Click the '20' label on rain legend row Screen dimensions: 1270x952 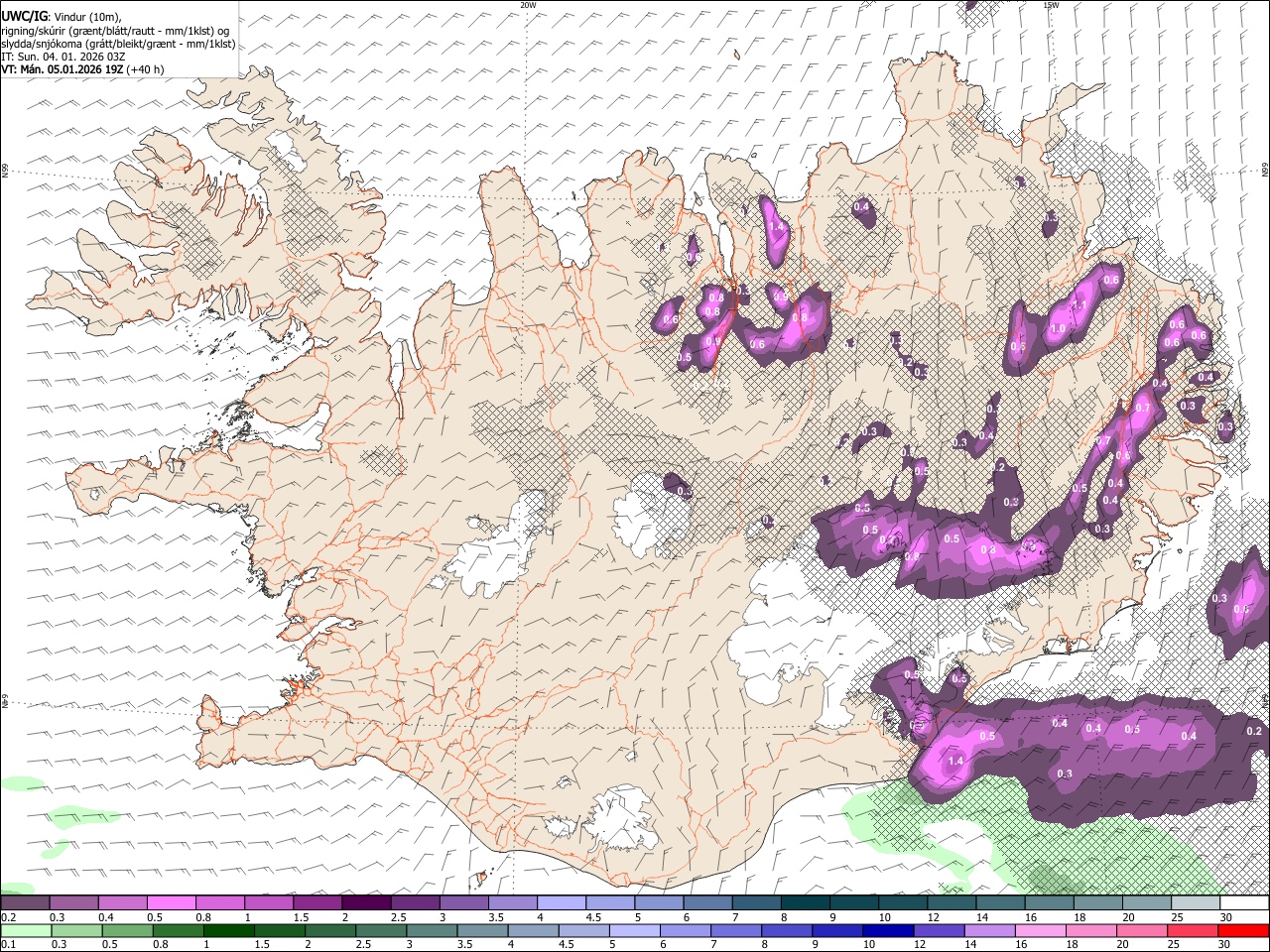[1123, 944]
